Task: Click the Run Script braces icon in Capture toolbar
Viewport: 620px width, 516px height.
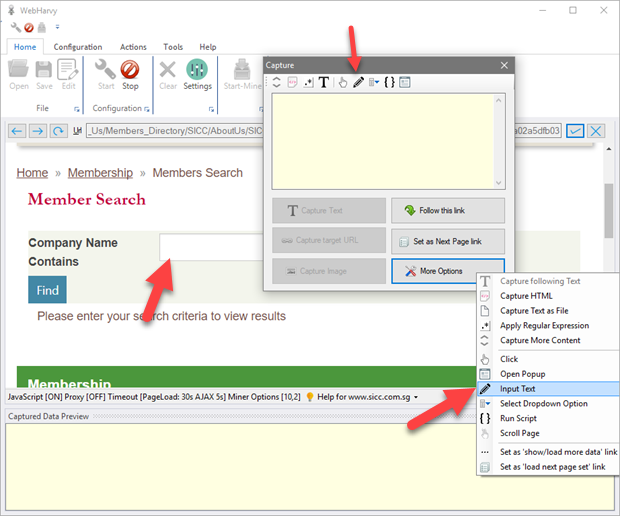Action: tap(389, 83)
